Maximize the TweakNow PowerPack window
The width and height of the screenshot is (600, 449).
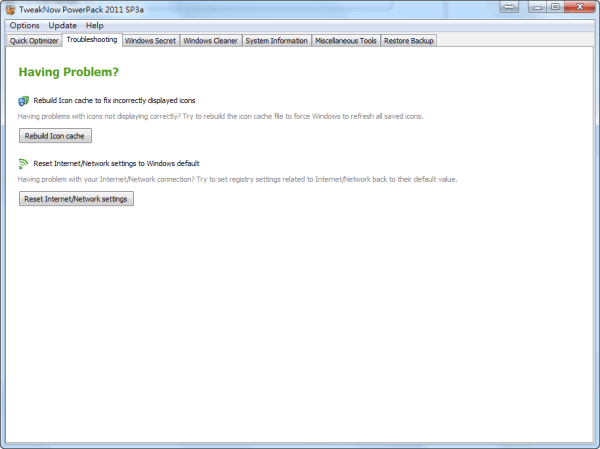coord(555,7)
